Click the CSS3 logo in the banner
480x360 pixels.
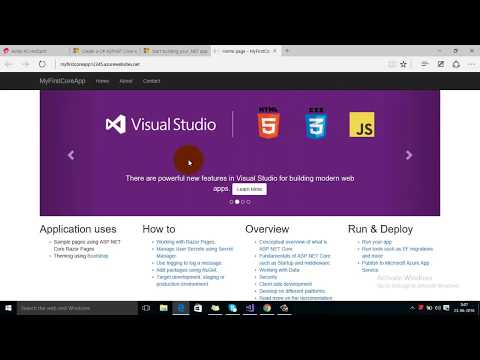coord(316,123)
